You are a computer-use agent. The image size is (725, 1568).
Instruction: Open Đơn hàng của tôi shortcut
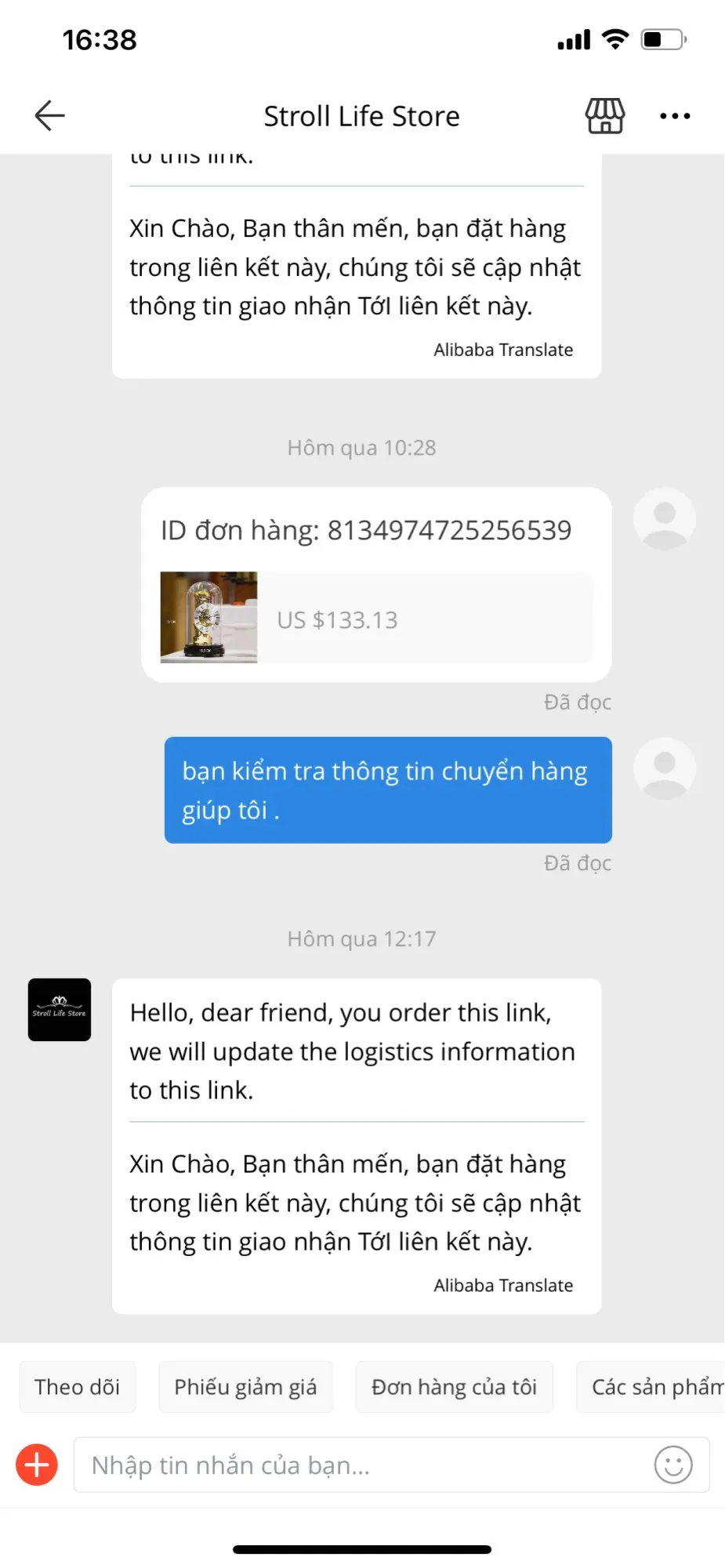tap(455, 1387)
